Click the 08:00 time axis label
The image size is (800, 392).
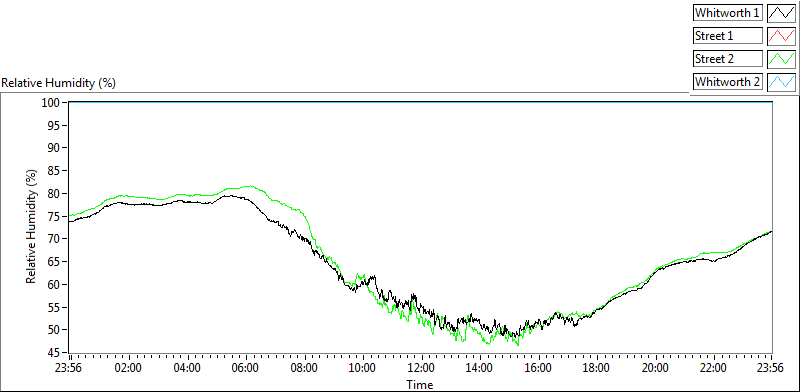pyautogui.click(x=305, y=368)
